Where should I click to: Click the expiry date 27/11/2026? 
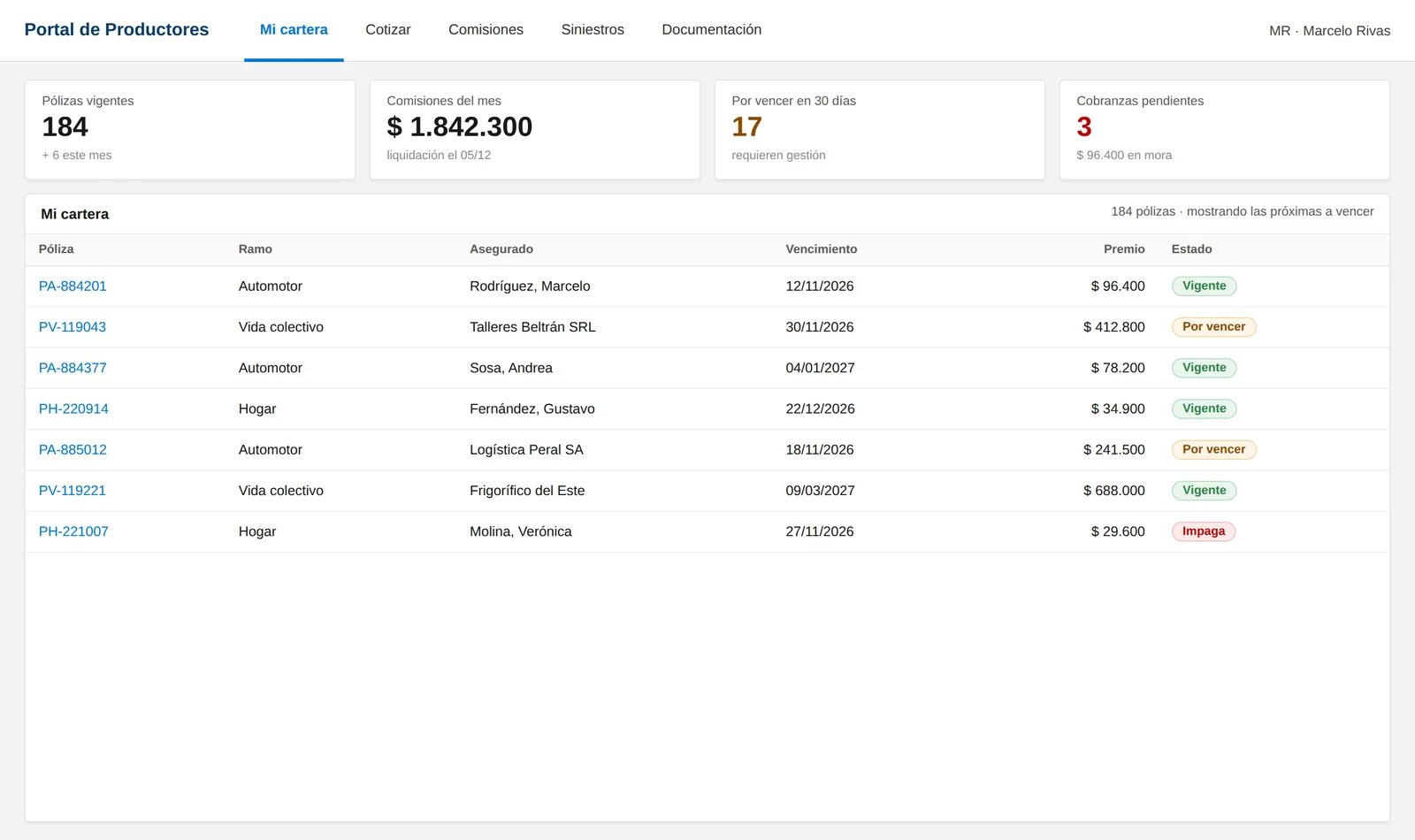click(820, 531)
